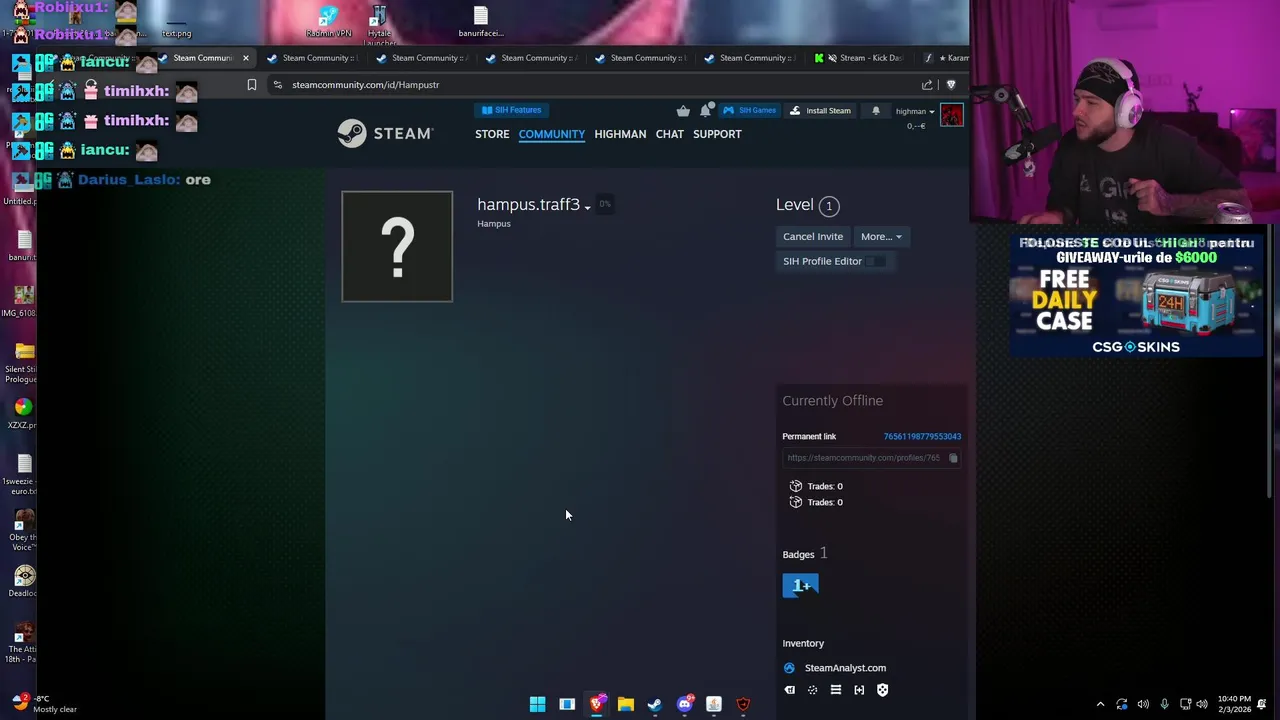This screenshot has height=720, width=1280.
Task: Open Steam app on taskbar
Action: tap(654, 704)
